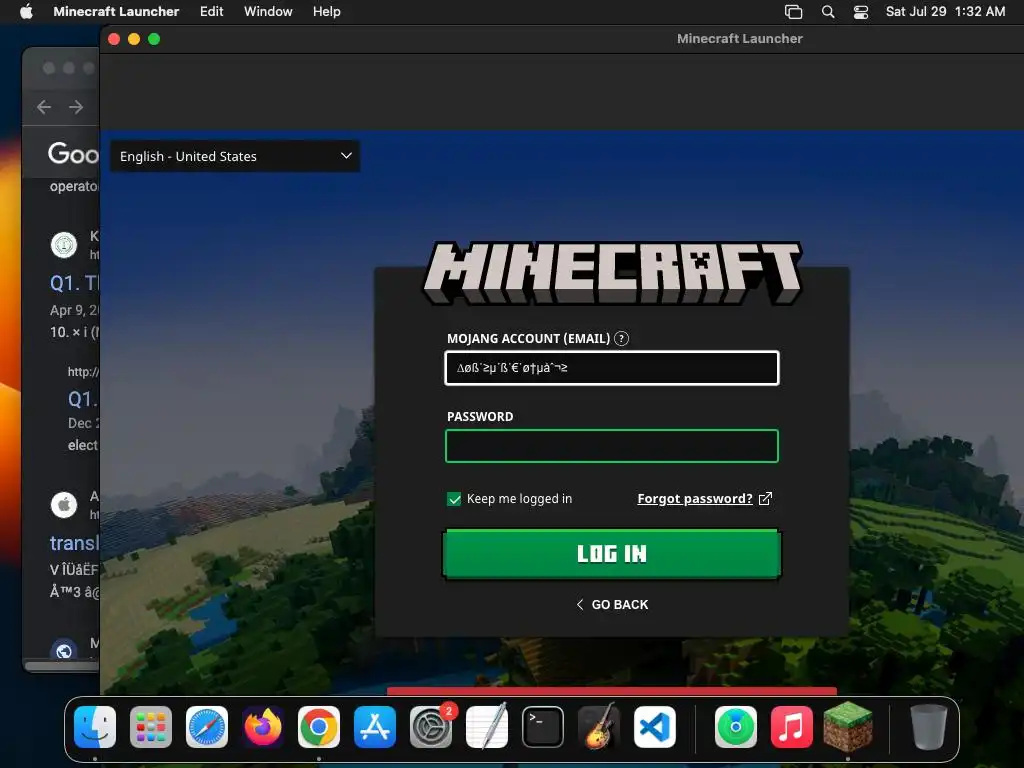Open Finder from the dock
1024x768 pixels.
pos(95,727)
